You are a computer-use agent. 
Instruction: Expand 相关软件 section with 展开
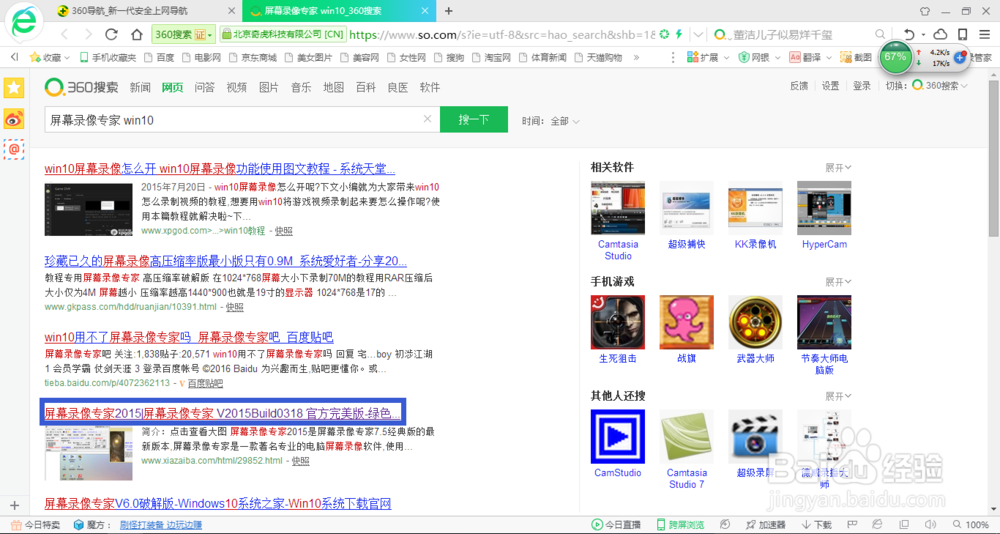click(838, 168)
